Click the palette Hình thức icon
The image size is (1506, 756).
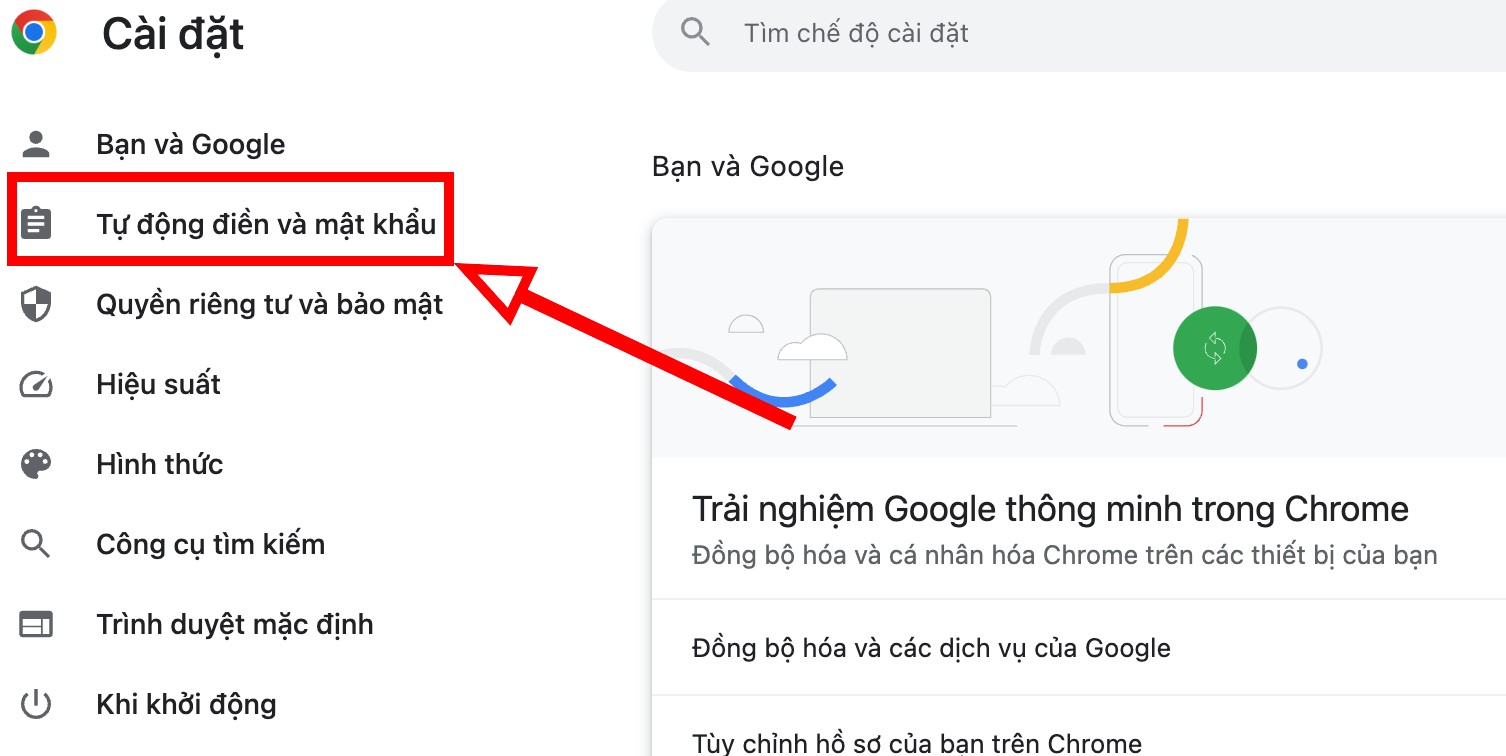coord(36,464)
